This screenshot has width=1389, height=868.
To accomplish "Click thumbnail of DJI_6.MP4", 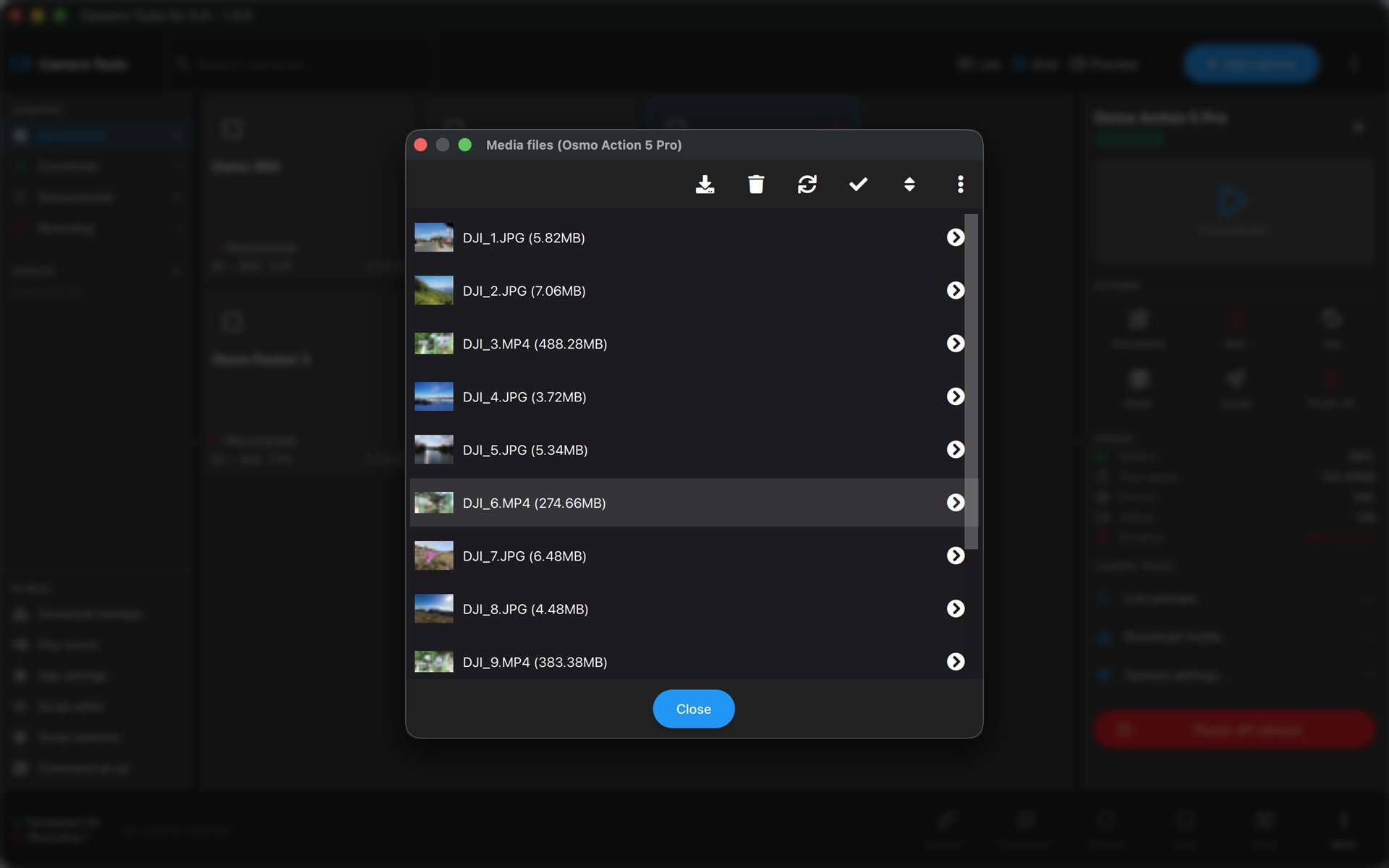I will 434,503.
